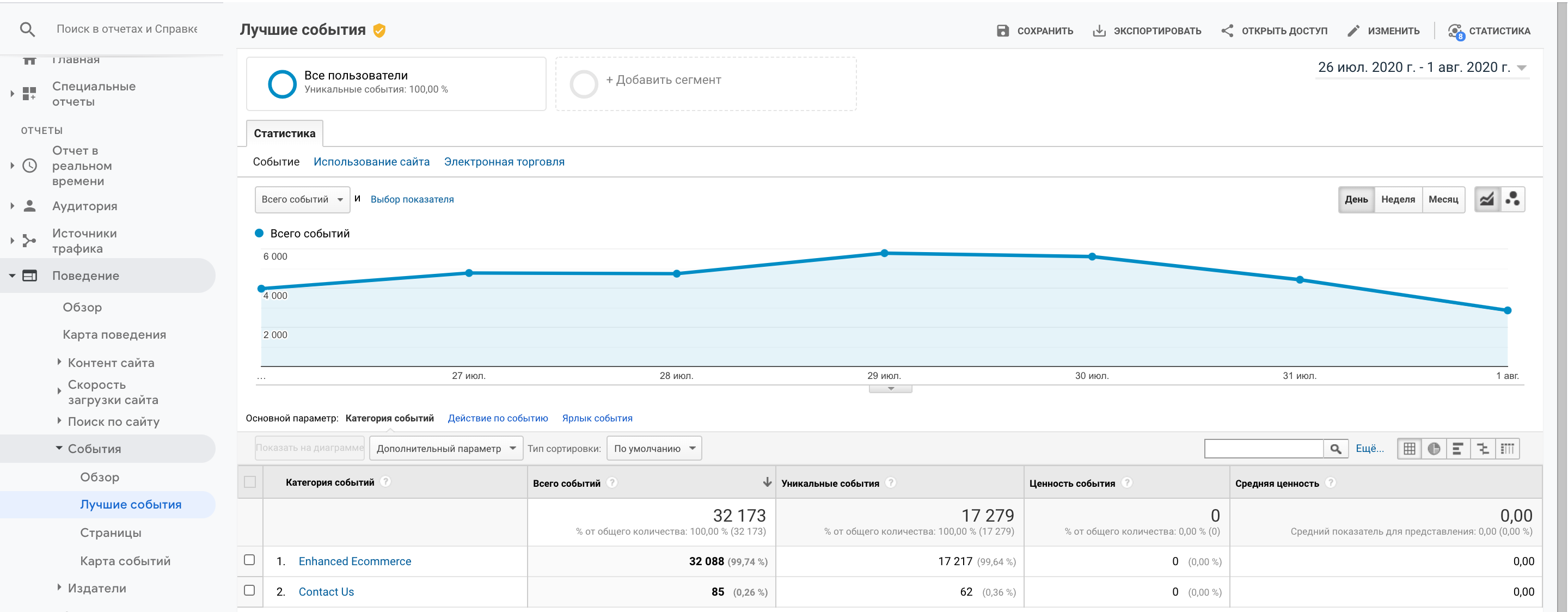Click + Добавить сегмент box

point(706,84)
